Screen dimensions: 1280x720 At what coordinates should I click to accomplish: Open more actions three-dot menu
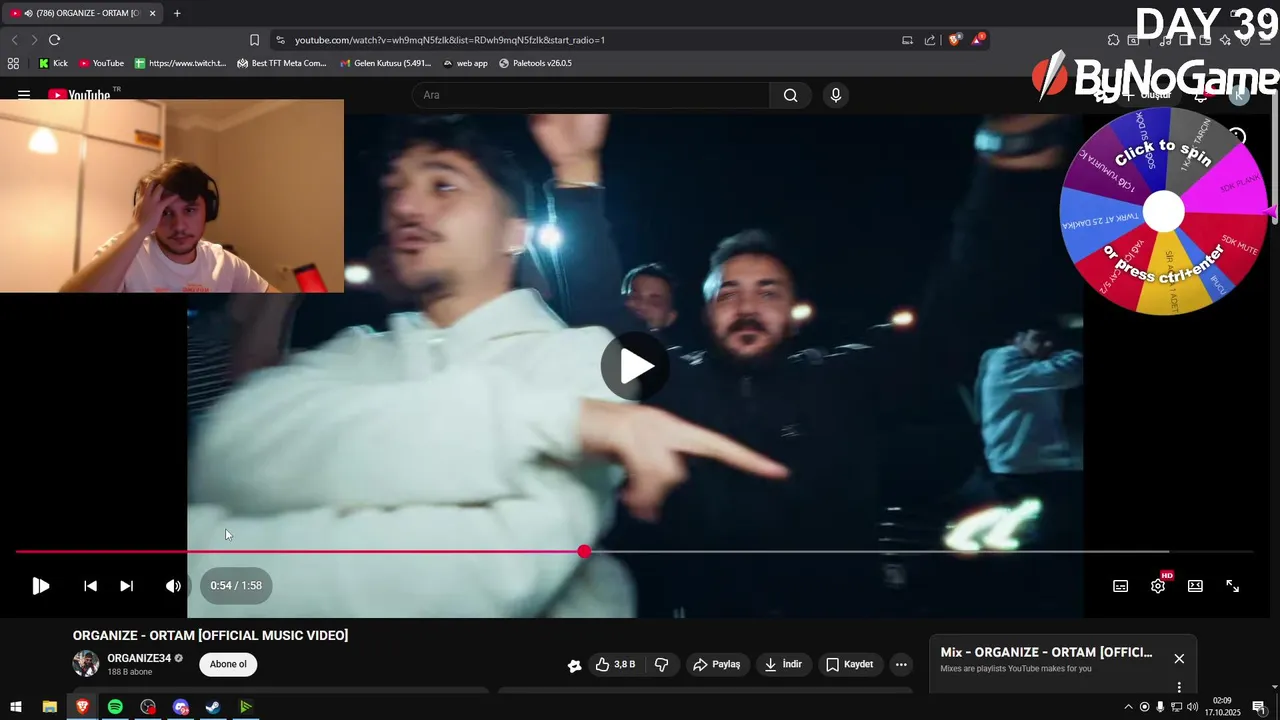(901, 664)
